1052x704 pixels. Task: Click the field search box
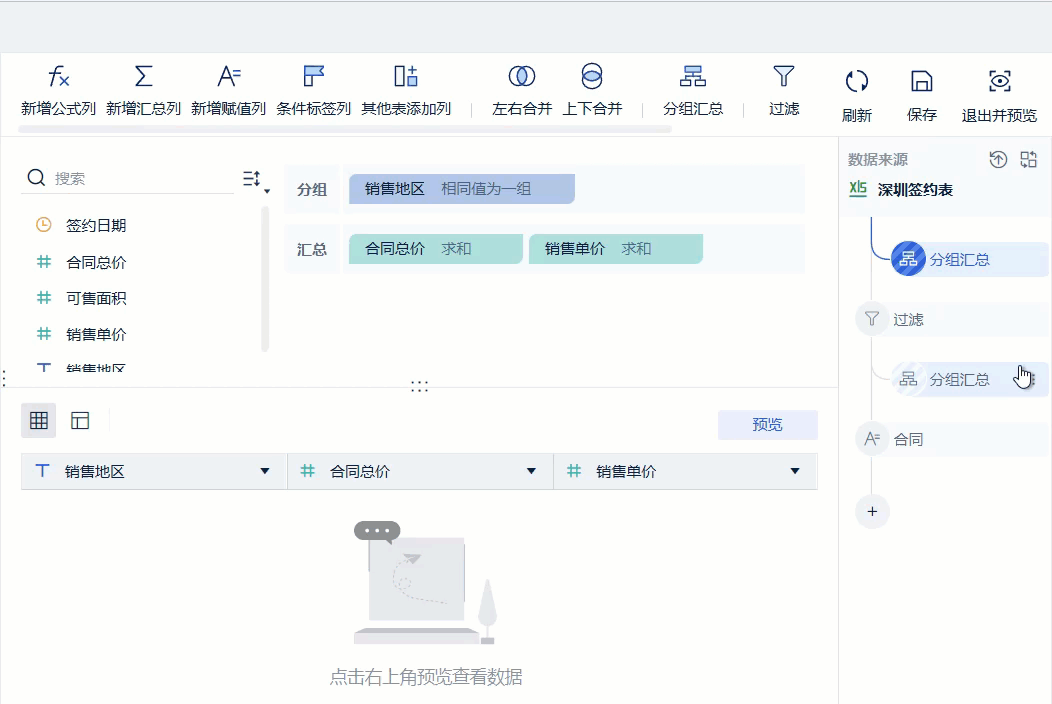pyautogui.click(x=129, y=179)
